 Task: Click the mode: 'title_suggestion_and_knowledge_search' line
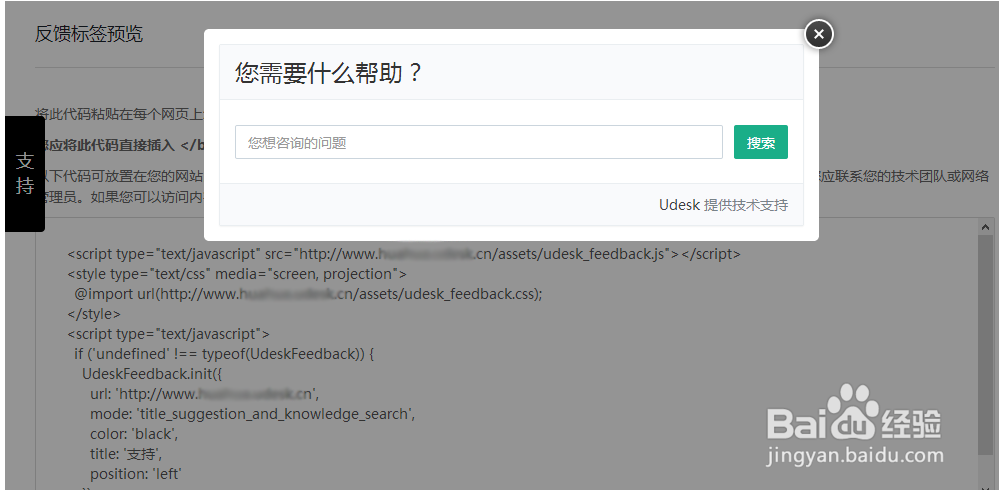(x=253, y=414)
